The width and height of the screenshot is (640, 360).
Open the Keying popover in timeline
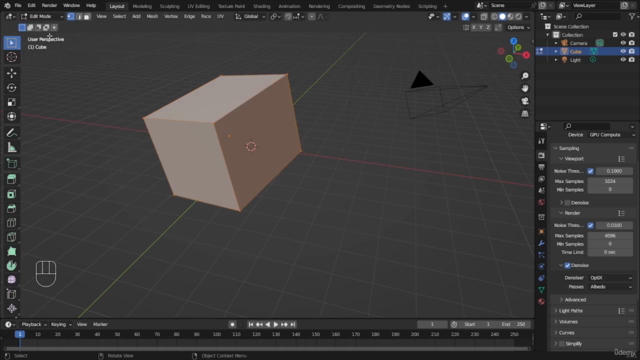pos(61,324)
